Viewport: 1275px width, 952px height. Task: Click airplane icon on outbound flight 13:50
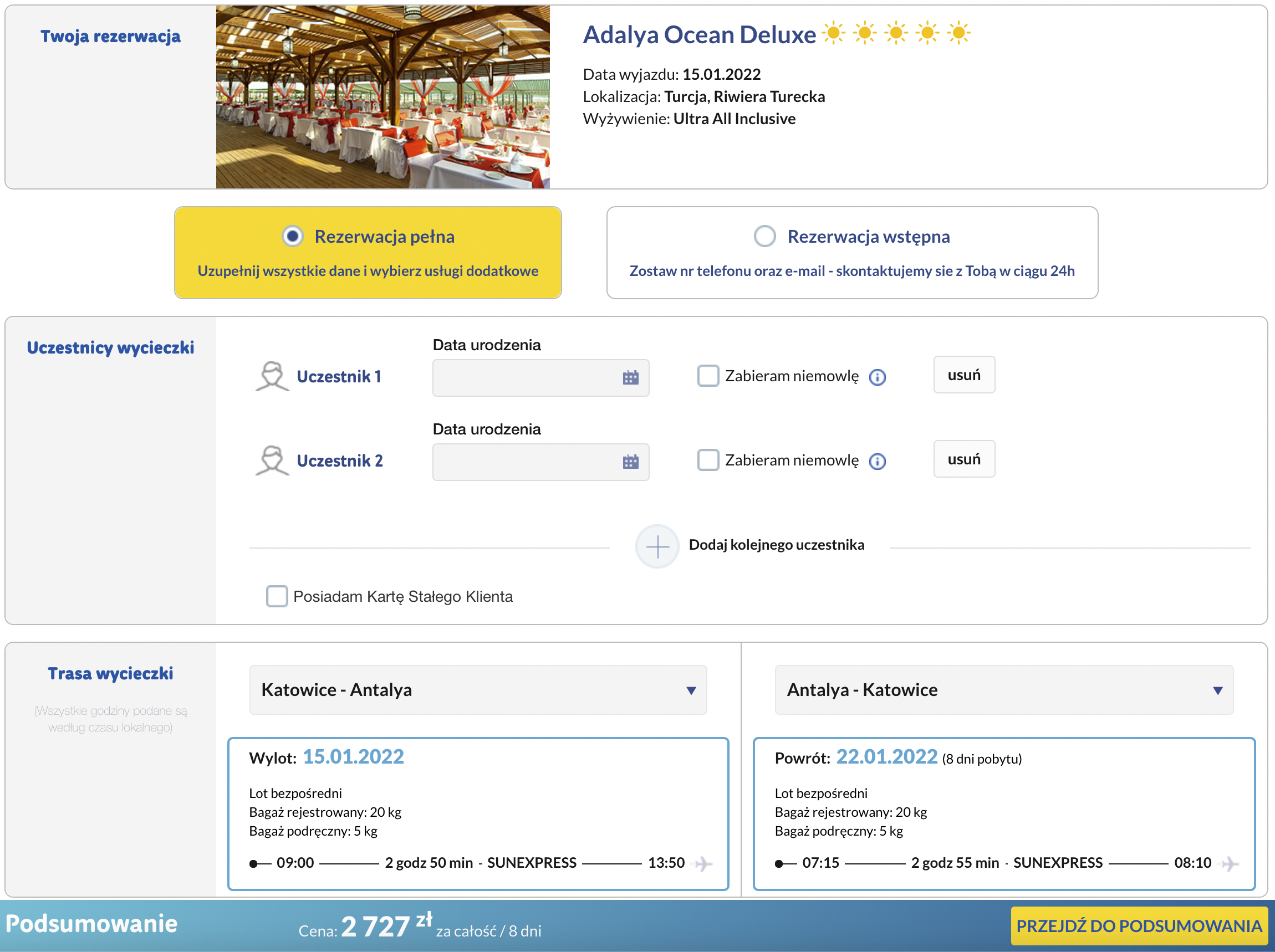click(703, 864)
